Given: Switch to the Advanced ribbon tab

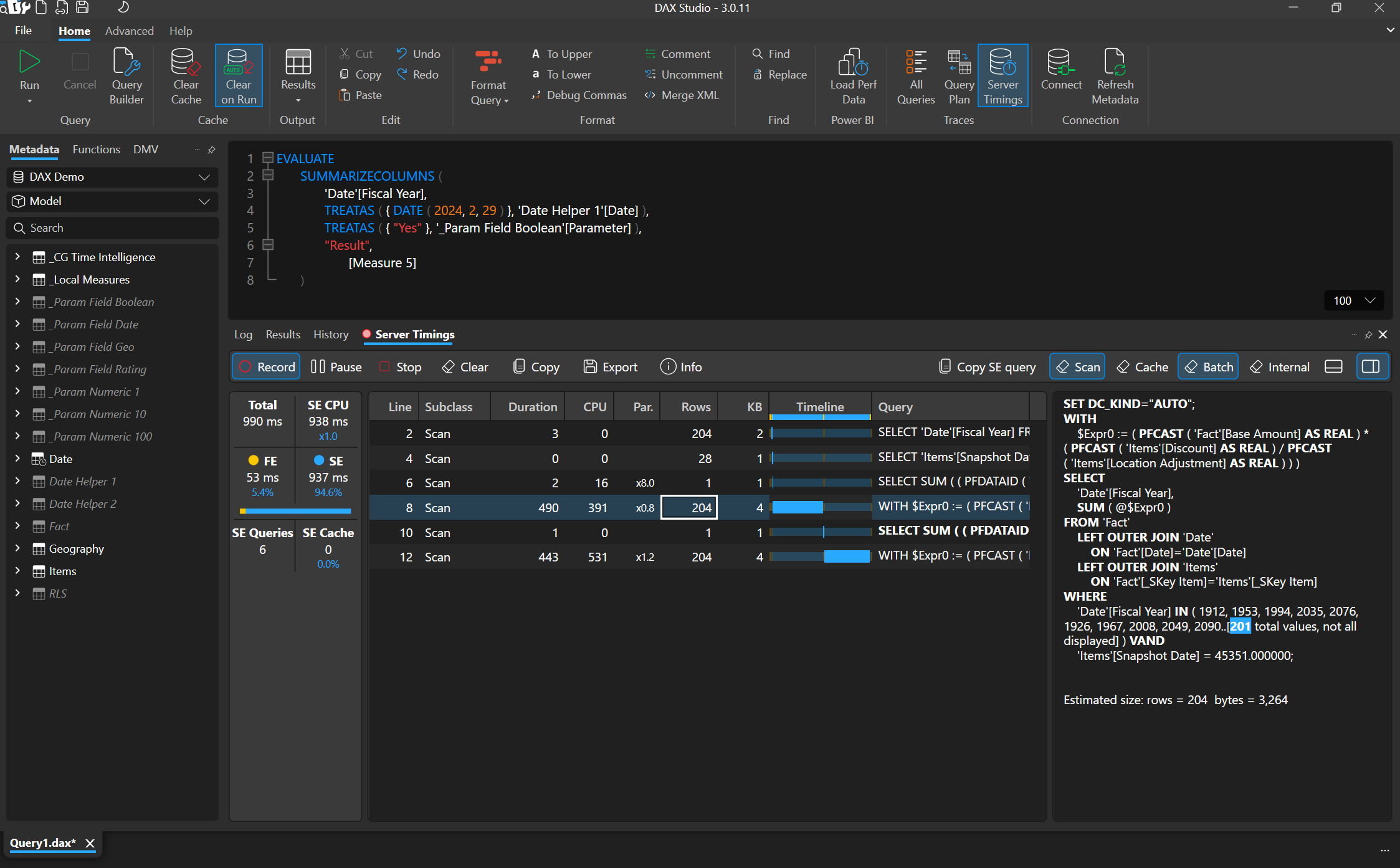Looking at the screenshot, I should 129,31.
